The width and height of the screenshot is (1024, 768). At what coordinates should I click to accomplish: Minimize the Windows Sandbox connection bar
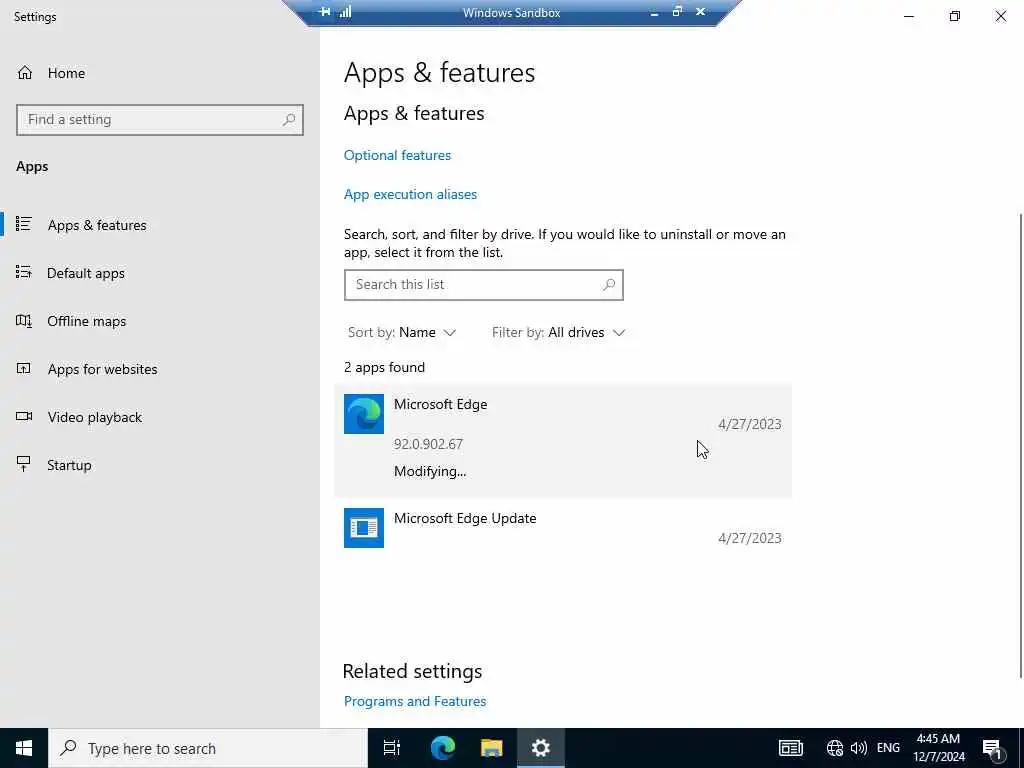pyautogui.click(x=654, y=12)
